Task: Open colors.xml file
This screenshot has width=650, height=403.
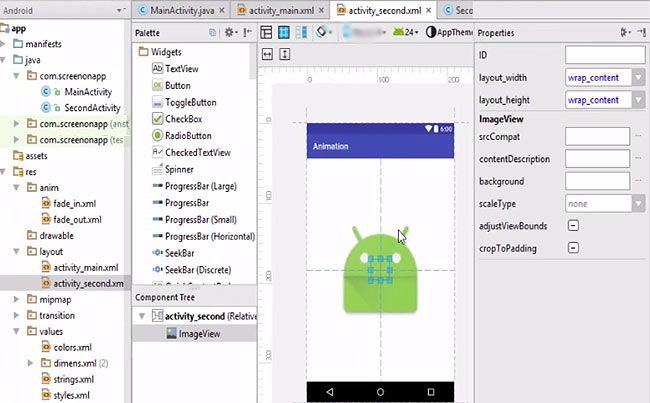Action: pyautogui.click(x=73, y=347)
